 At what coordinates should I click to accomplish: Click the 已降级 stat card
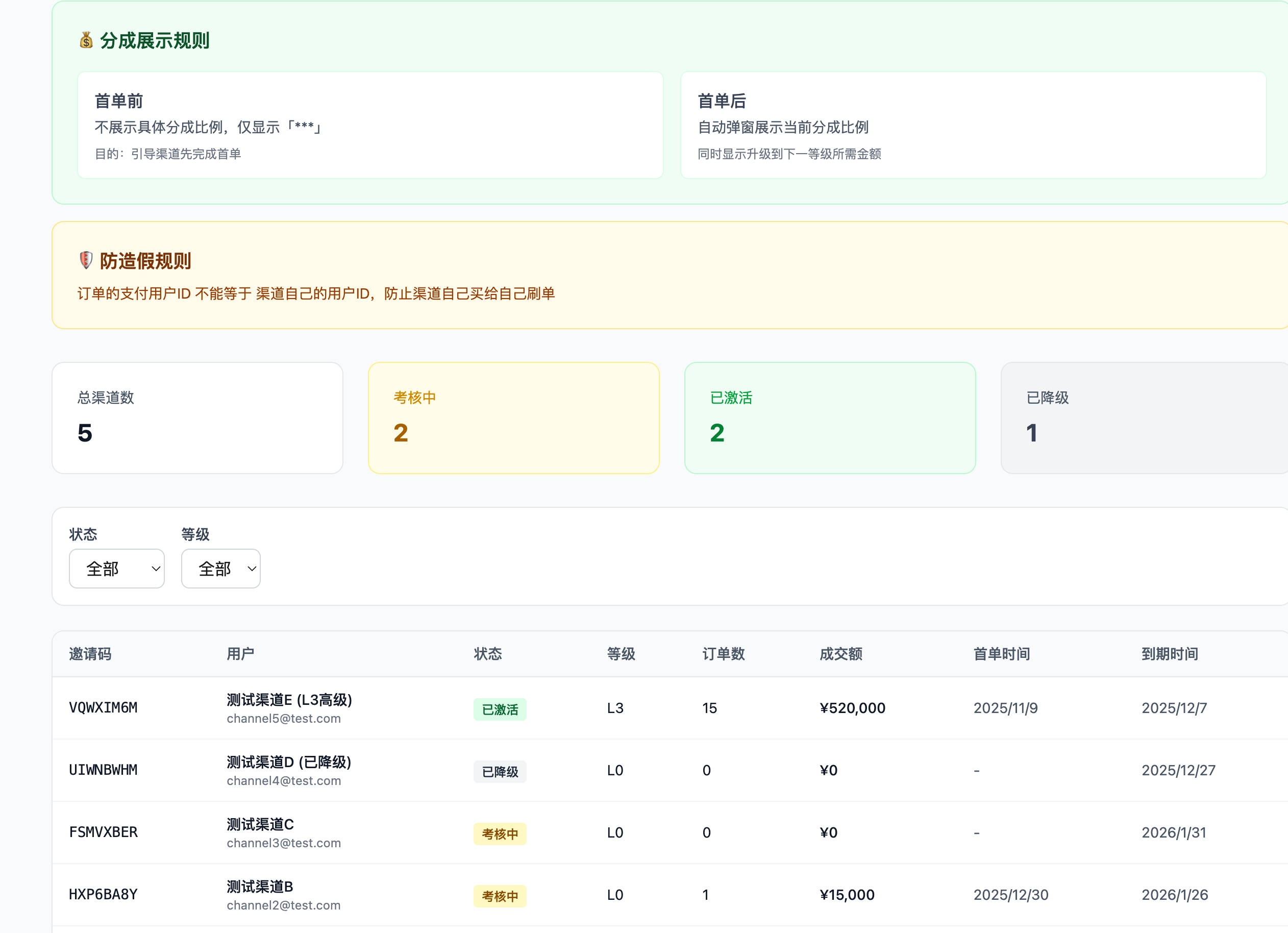[x=1144, y=418]
